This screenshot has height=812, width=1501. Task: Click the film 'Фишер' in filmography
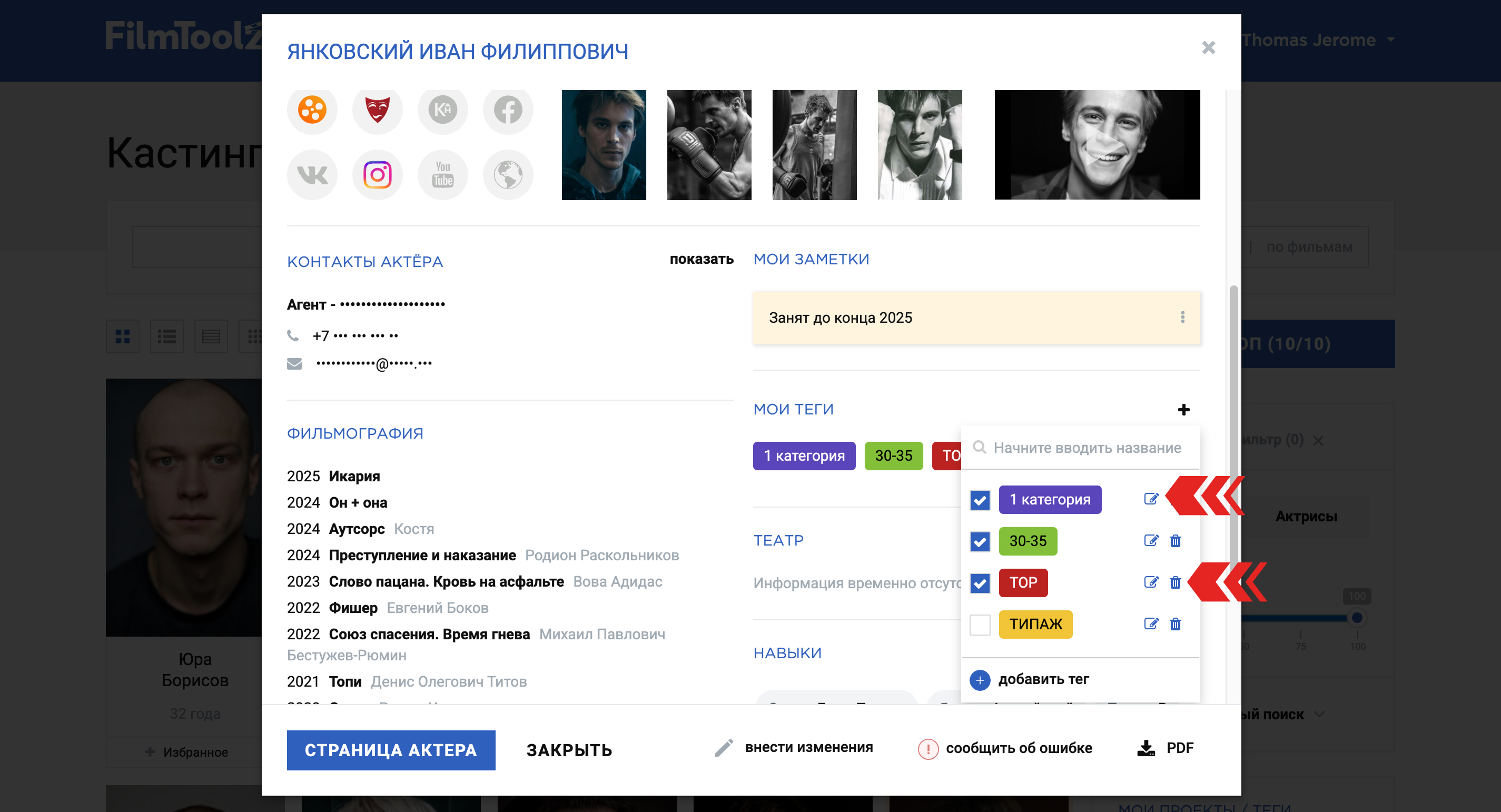click(x=353, y=608)
